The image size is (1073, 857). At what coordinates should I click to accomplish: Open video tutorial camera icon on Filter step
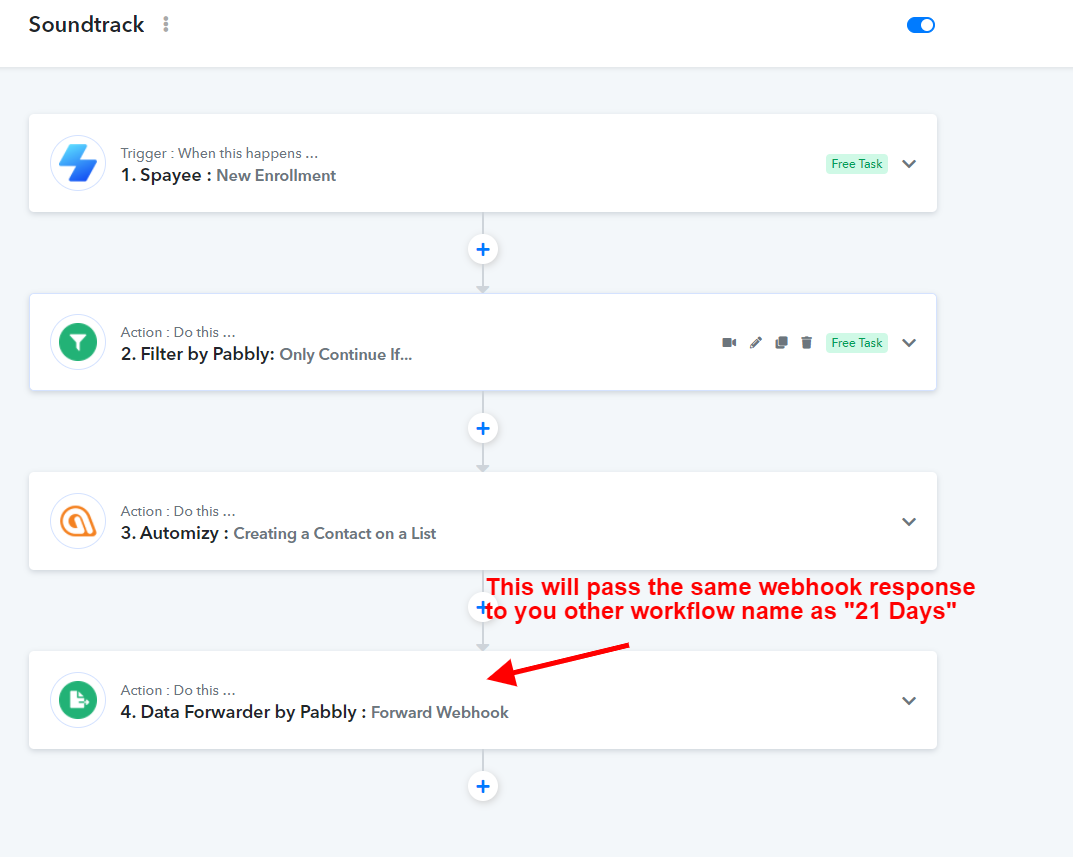tap(729, 343)
